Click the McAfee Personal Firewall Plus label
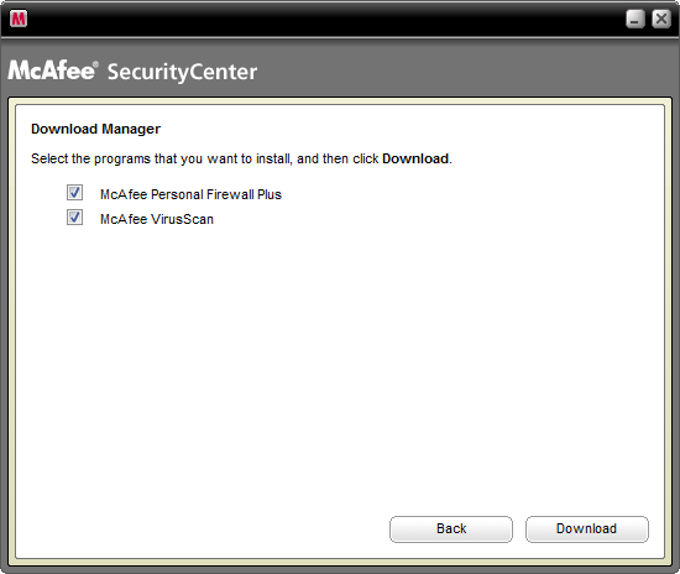Image resolution: width=680 pixels, height=574 pixels. 190,194
